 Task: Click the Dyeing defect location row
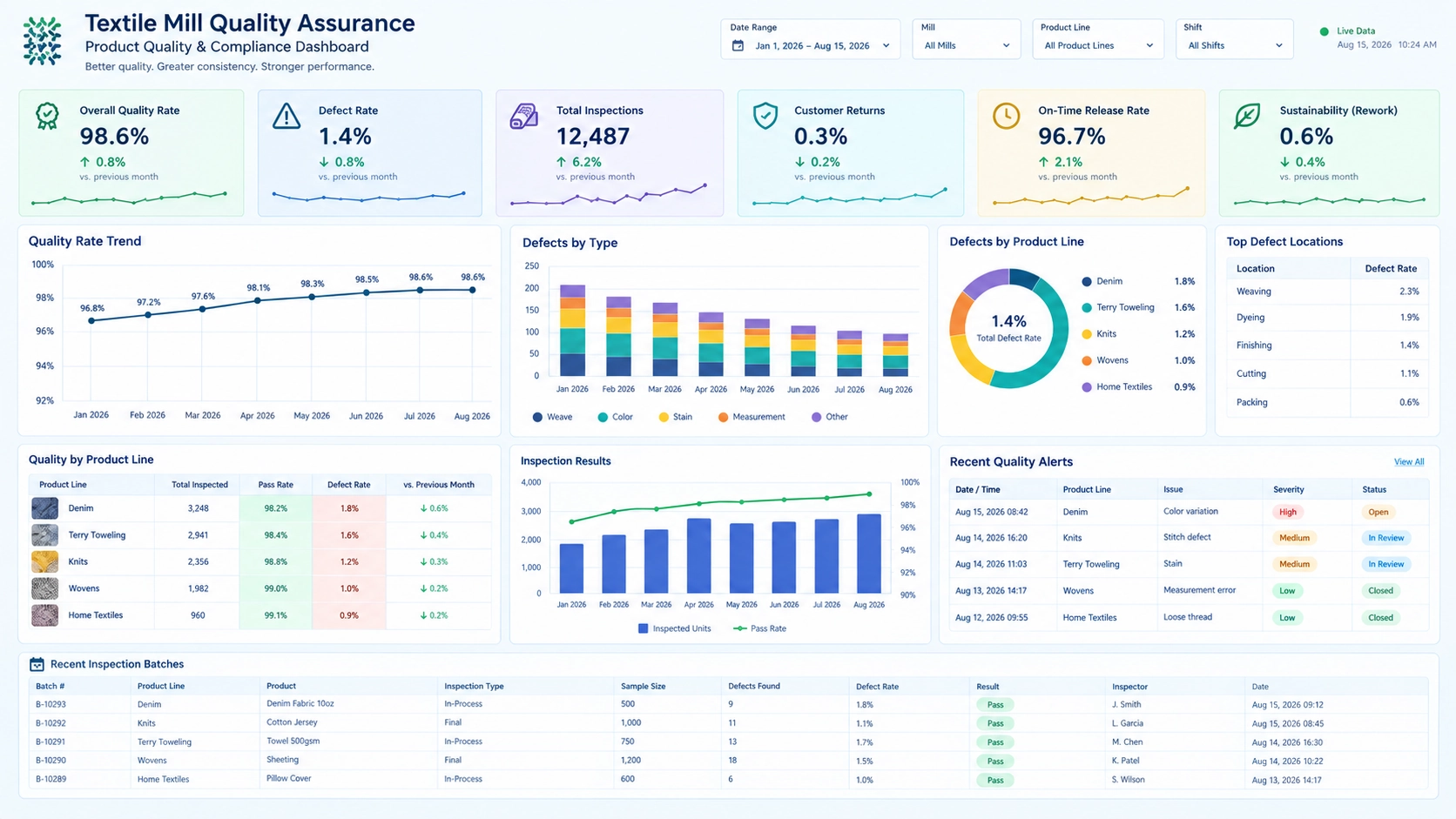(1327, 318)
